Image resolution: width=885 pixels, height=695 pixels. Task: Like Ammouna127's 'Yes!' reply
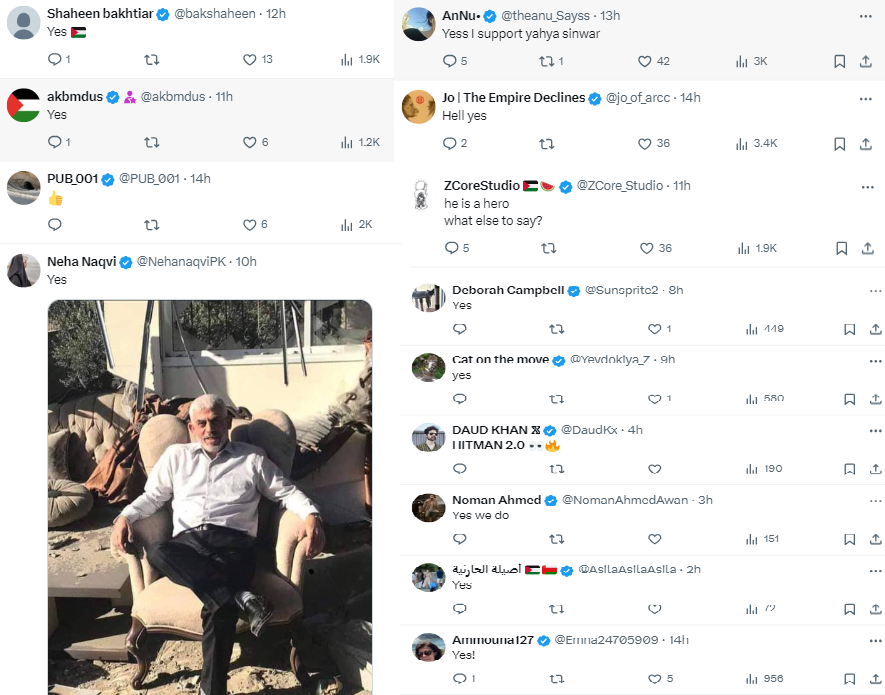coord(655,679)
